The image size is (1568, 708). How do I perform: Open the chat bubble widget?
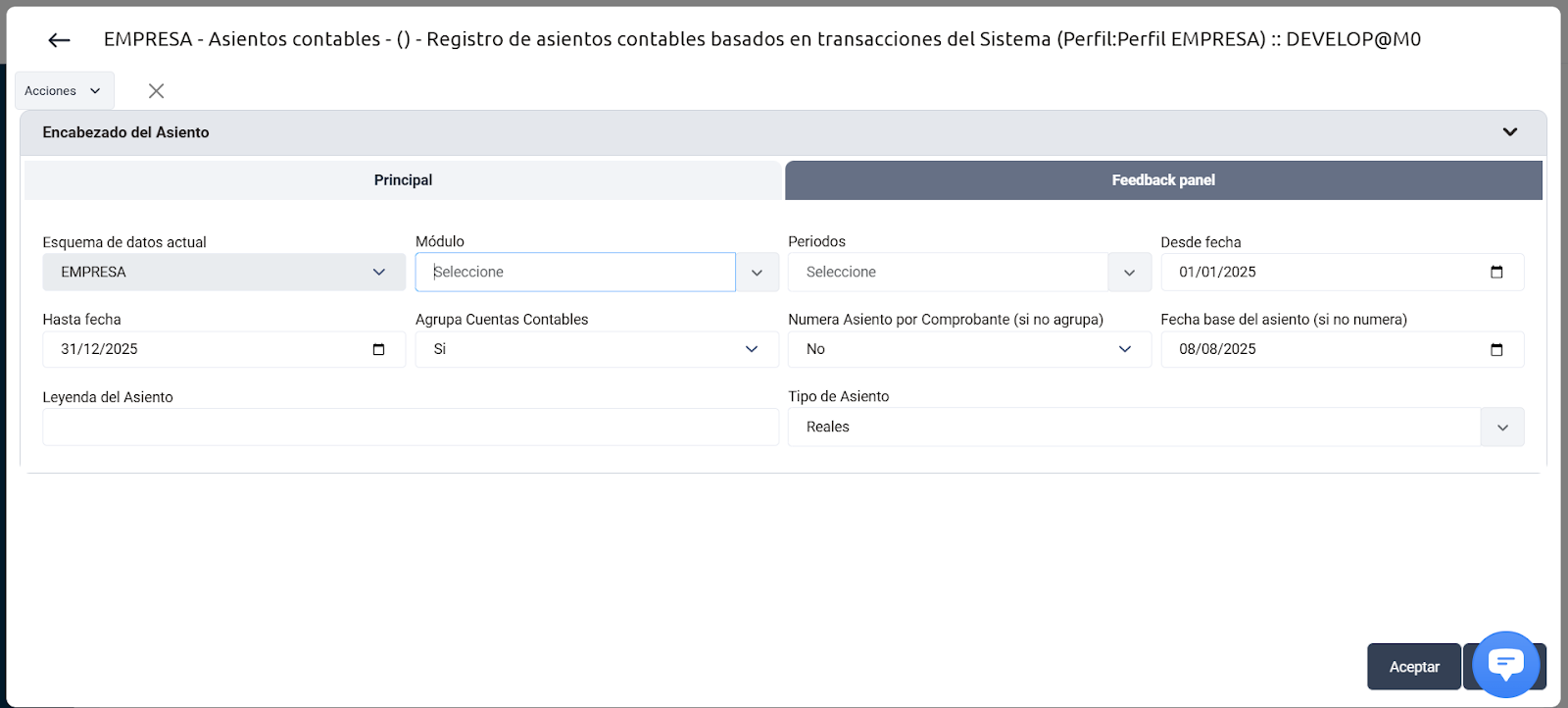point(1506,664)
